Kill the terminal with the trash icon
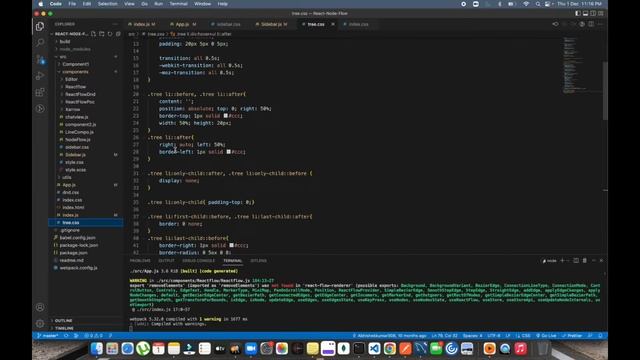Image resolution: width=640 pixels, height=360 pixels. click(x=584, y=260)
